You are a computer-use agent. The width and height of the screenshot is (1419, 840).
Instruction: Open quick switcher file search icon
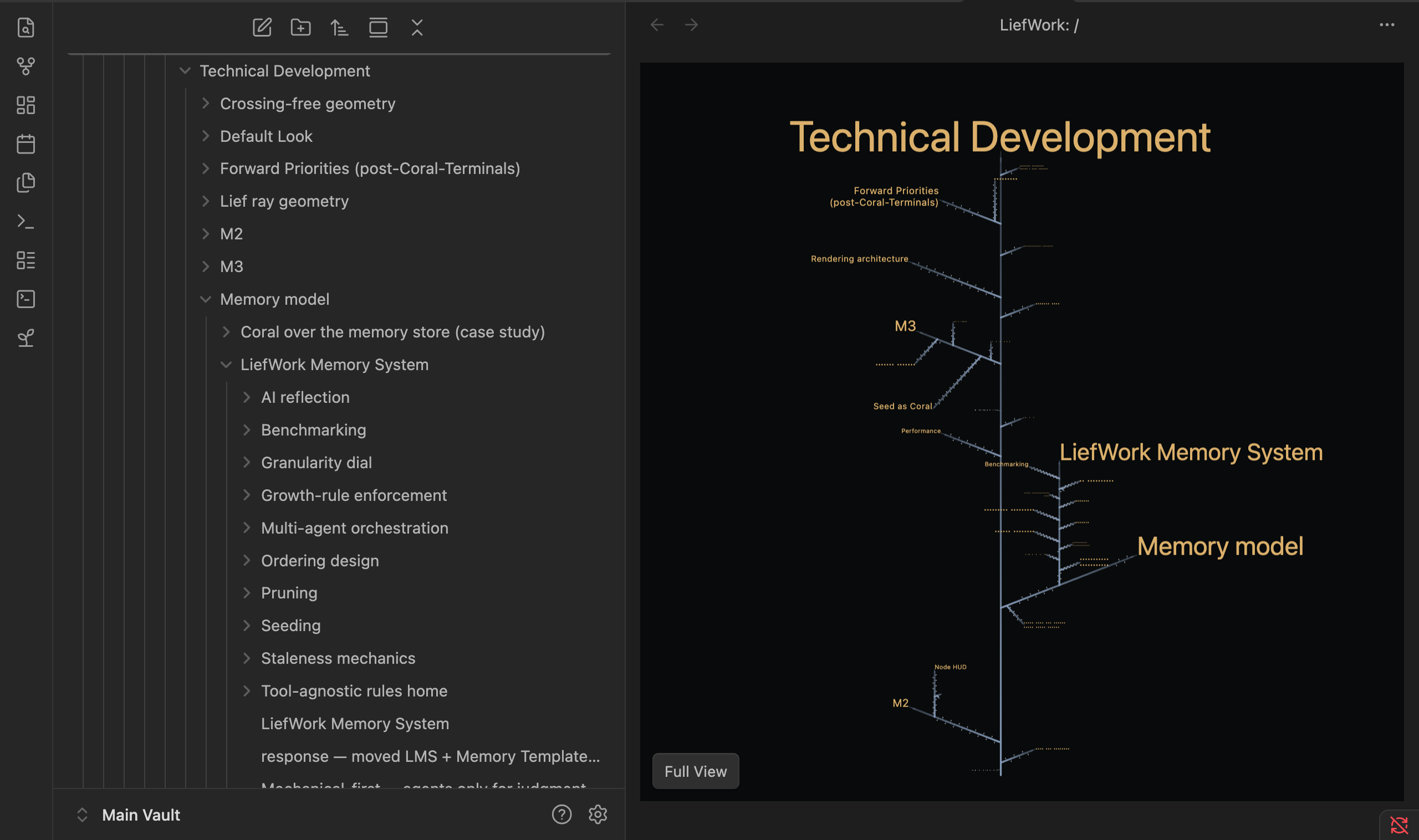coord(25,27)
